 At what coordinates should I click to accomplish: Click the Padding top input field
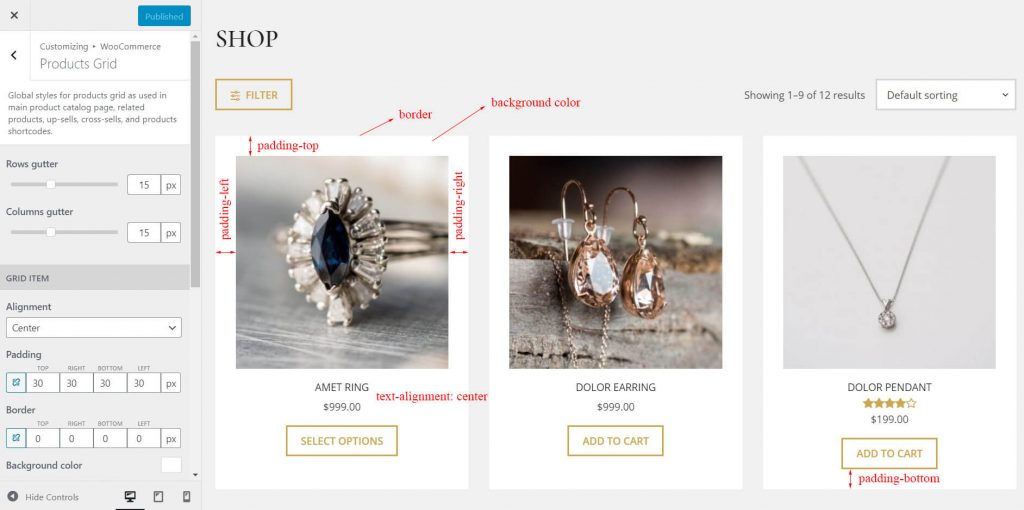pos(43,383)
